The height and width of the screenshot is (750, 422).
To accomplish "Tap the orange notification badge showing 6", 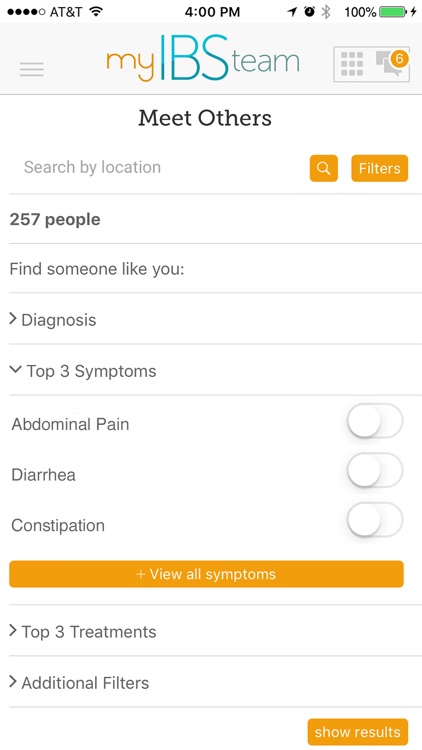I will (x=399, y=59).
